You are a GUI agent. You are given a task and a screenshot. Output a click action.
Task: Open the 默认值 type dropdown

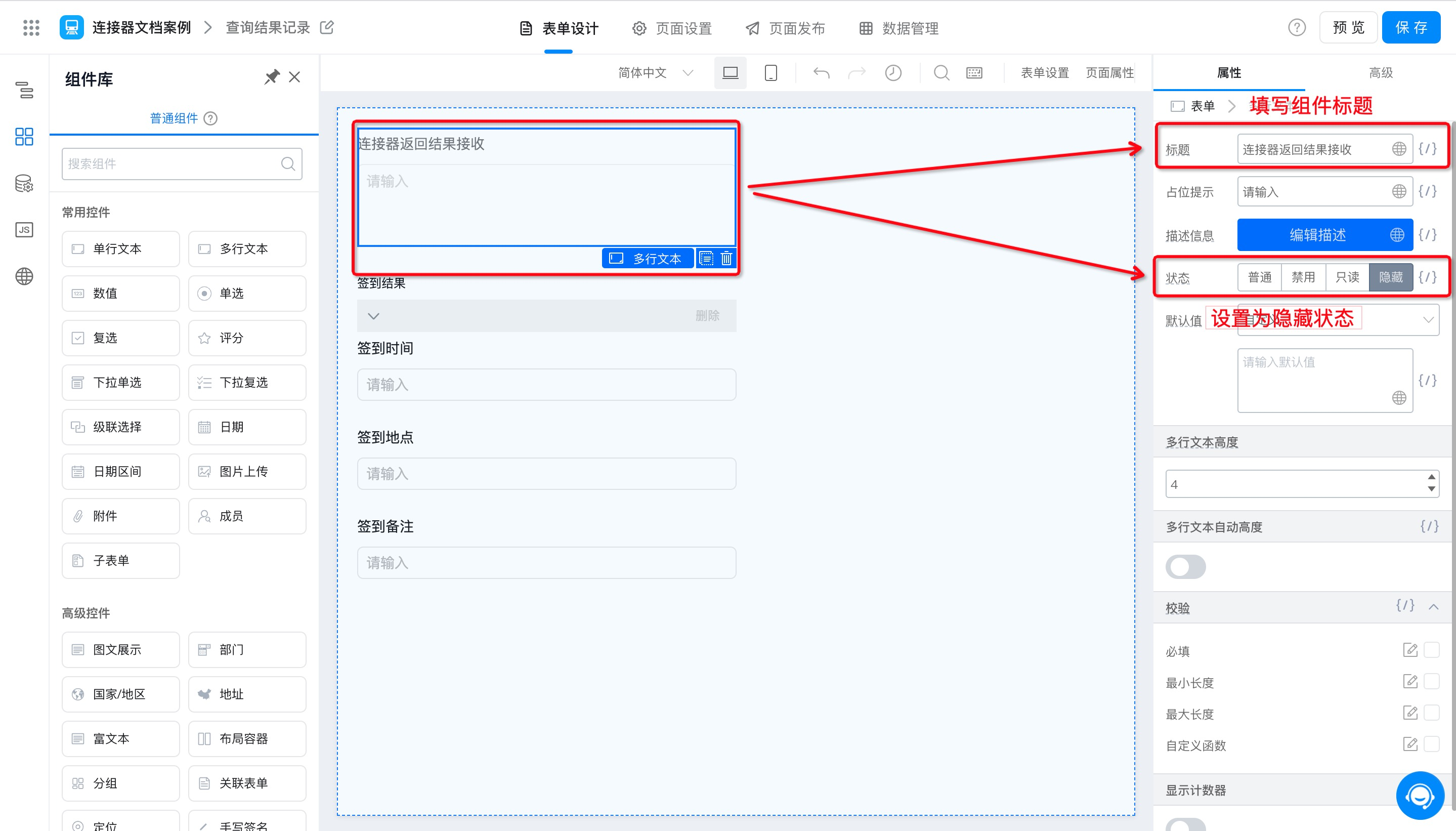coord(1338,320)
